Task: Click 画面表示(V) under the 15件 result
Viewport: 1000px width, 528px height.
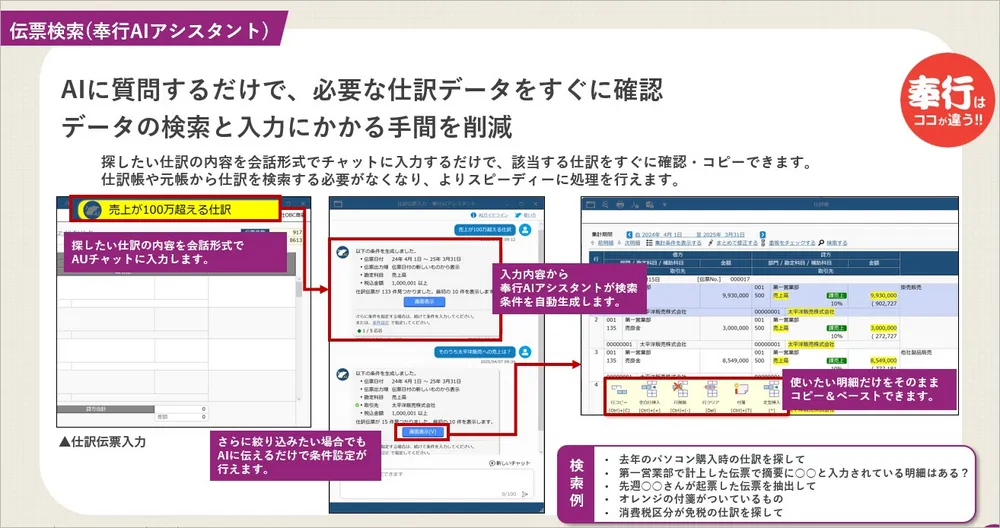Action: point(425,432)
